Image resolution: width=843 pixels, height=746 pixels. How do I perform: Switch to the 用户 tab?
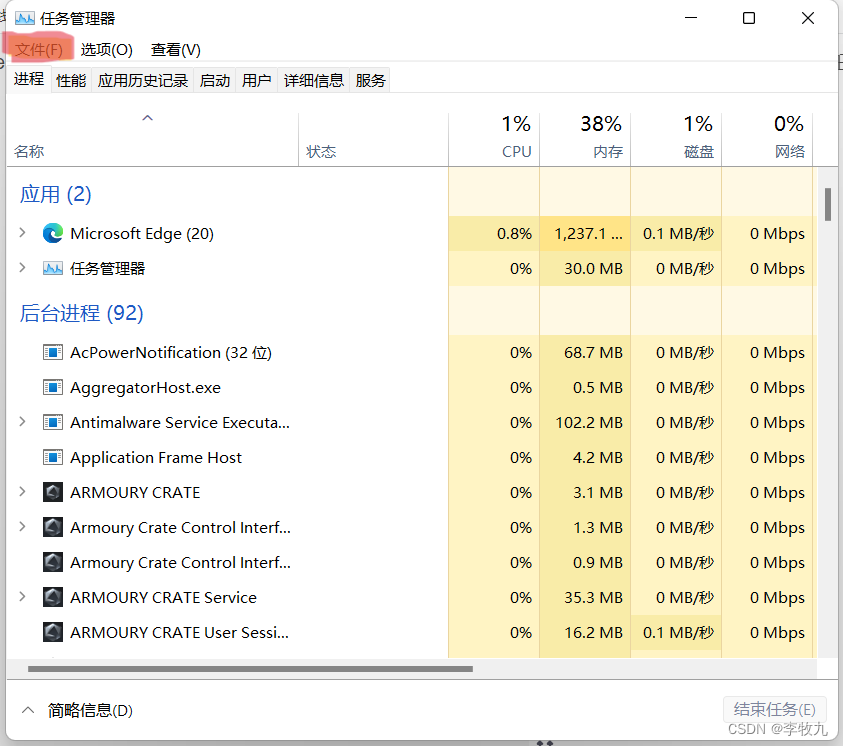click(256, 81)
